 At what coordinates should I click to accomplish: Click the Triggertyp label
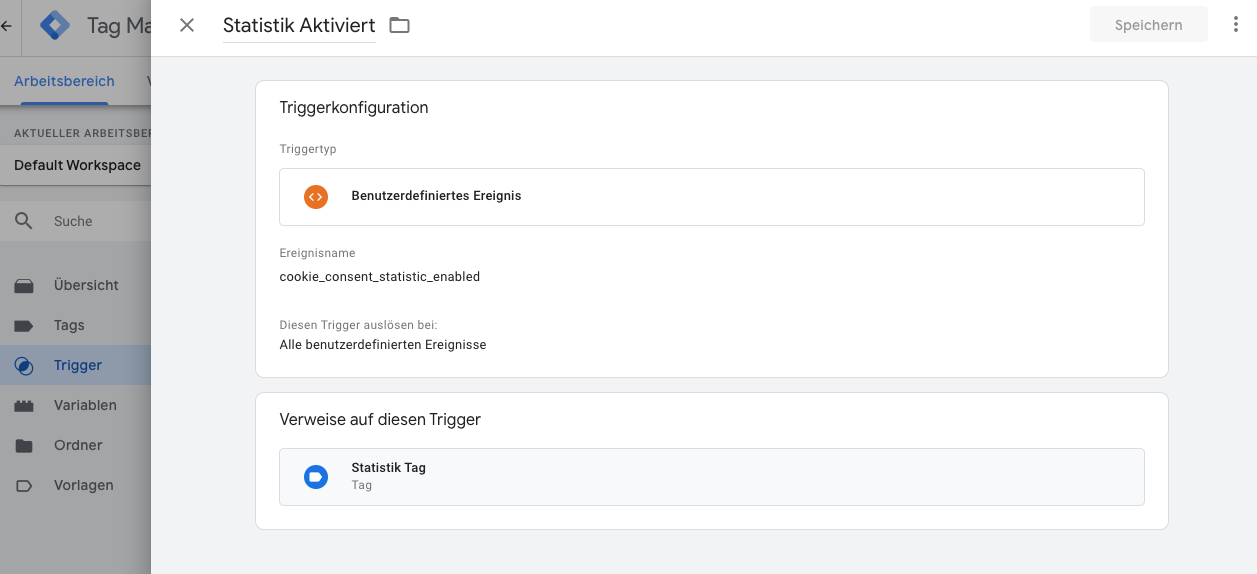click(x=308, y=149)
